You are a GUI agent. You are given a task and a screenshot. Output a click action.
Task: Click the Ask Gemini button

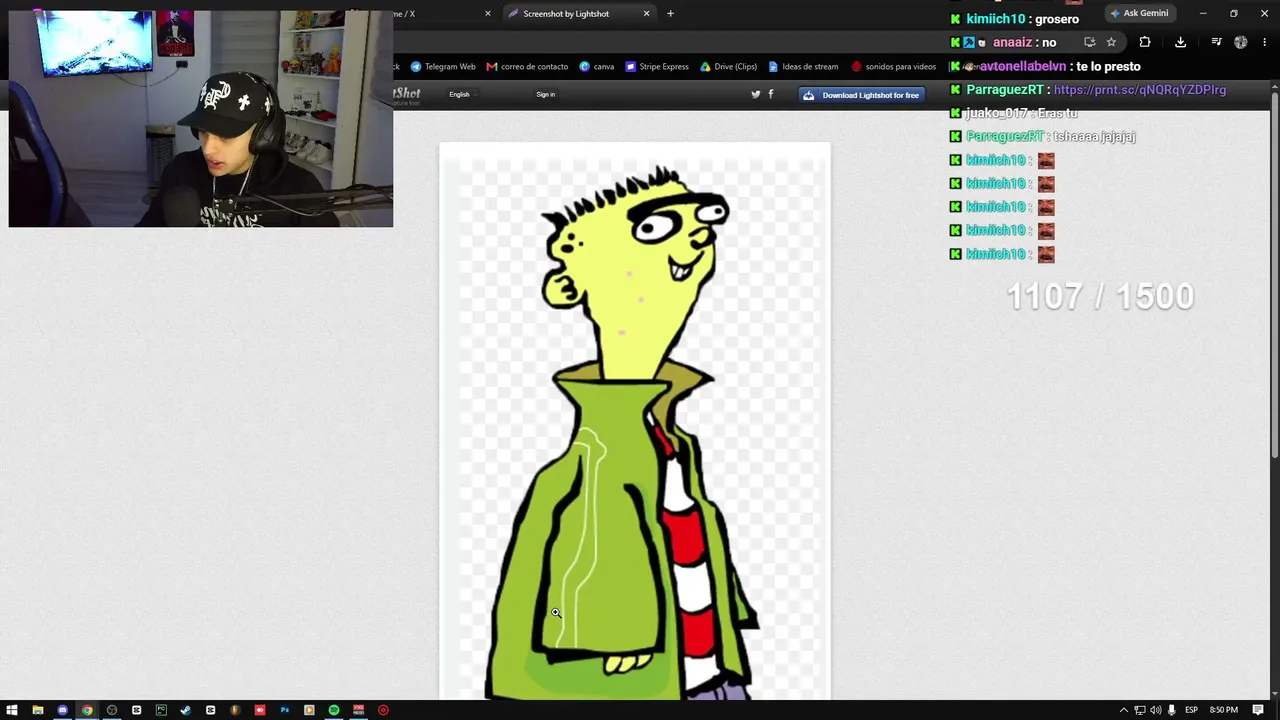point(1139,13)
